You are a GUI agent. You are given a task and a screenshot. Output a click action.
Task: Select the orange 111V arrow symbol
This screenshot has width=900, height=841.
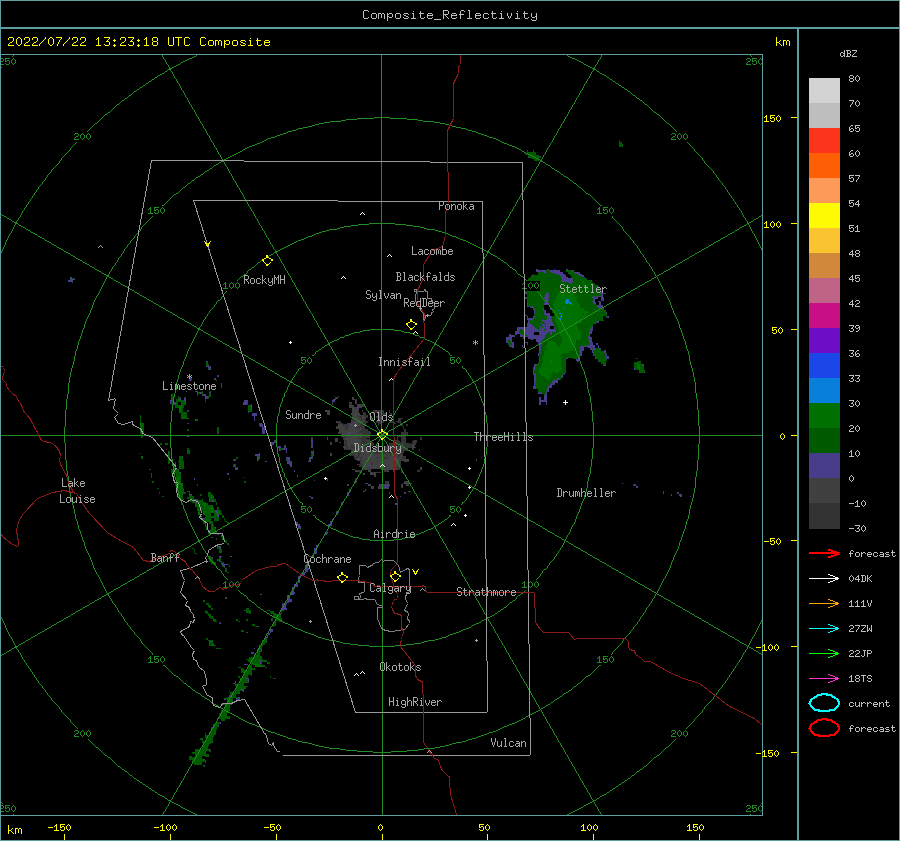[x=824, y=603]
